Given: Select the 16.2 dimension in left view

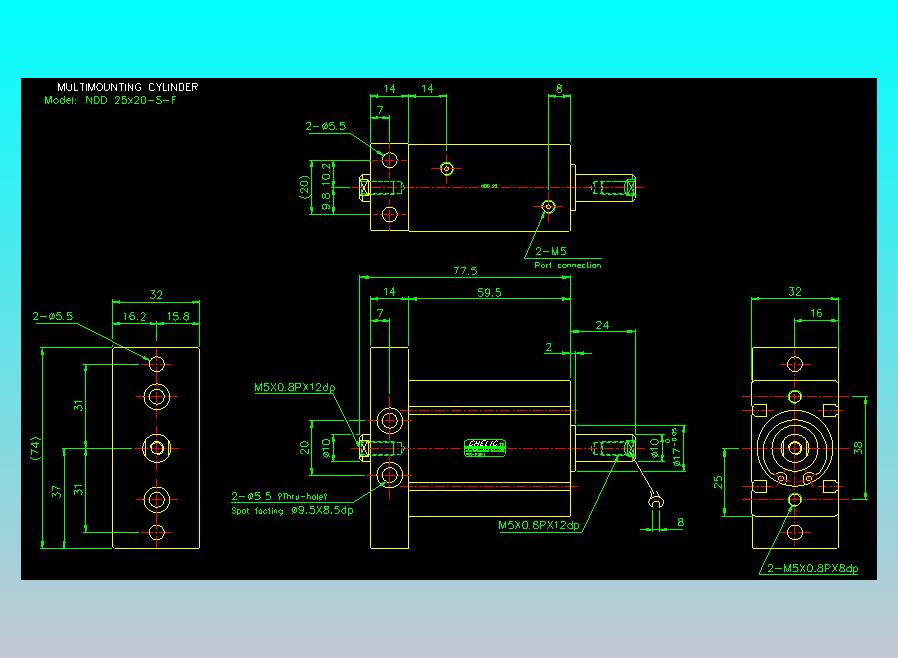Looking at the screenshot, I should pyautogui.click(x=135, y=316).
